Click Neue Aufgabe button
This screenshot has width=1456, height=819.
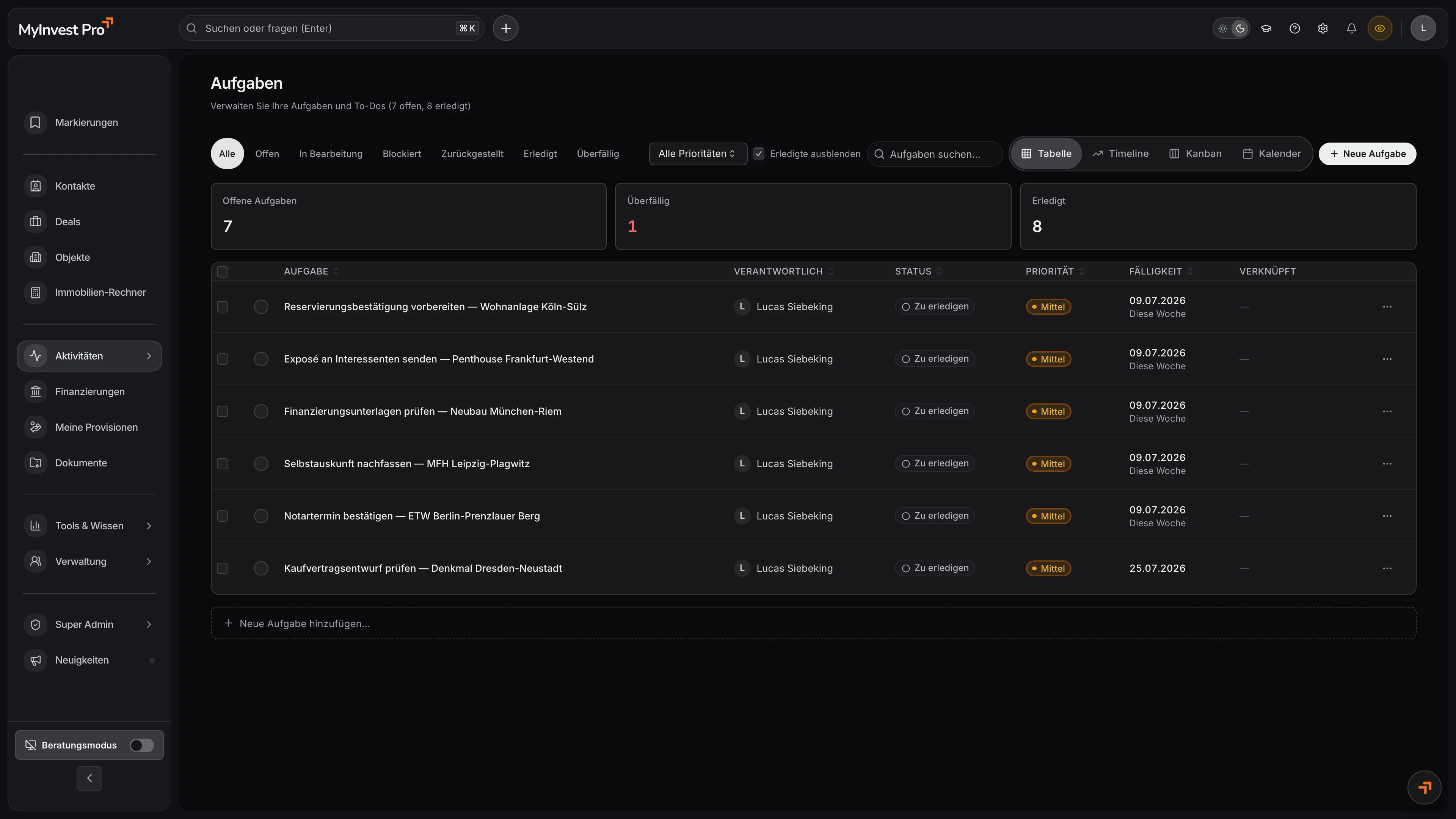1367,154
